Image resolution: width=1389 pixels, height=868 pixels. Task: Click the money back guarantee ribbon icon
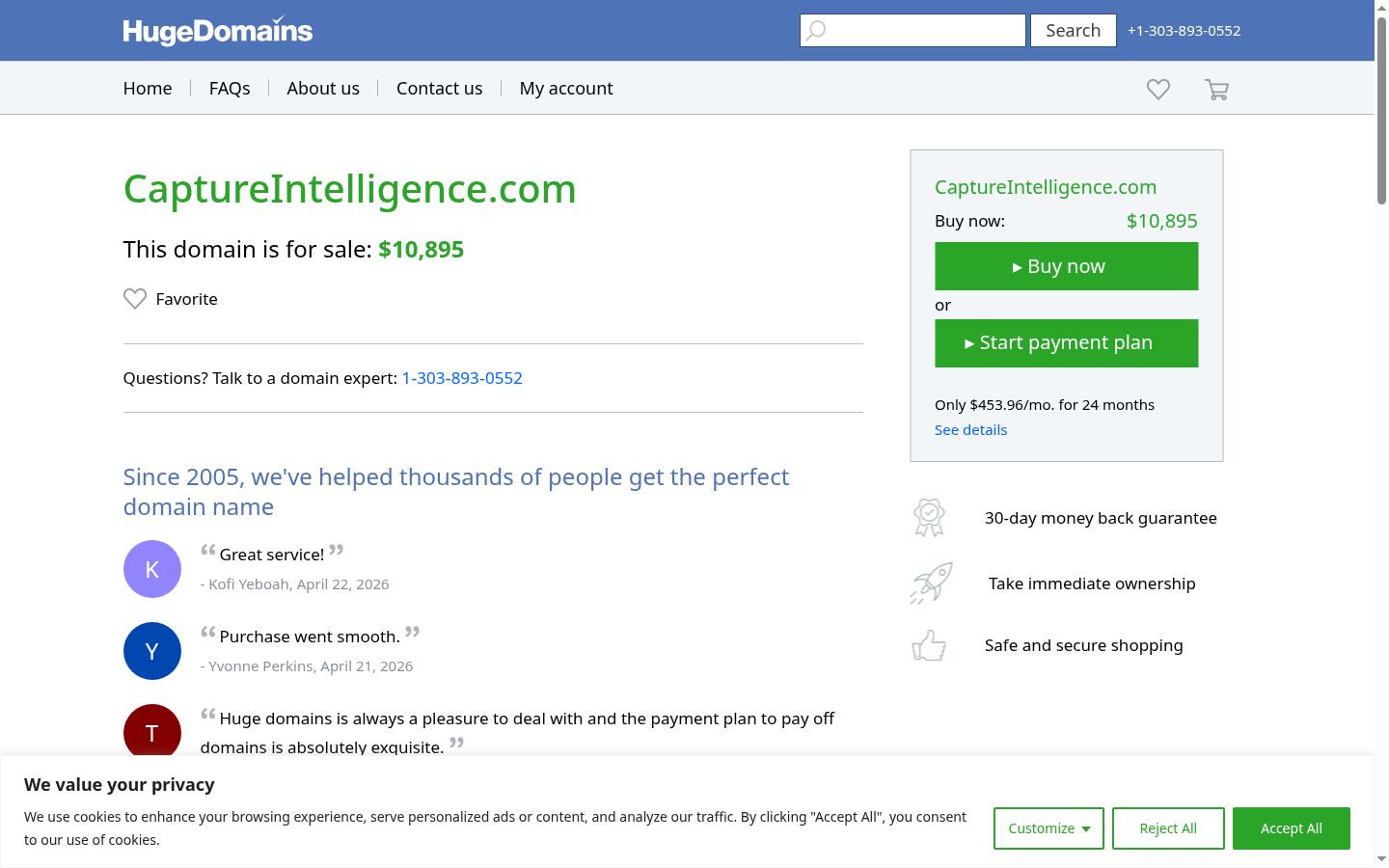[929, 518]
